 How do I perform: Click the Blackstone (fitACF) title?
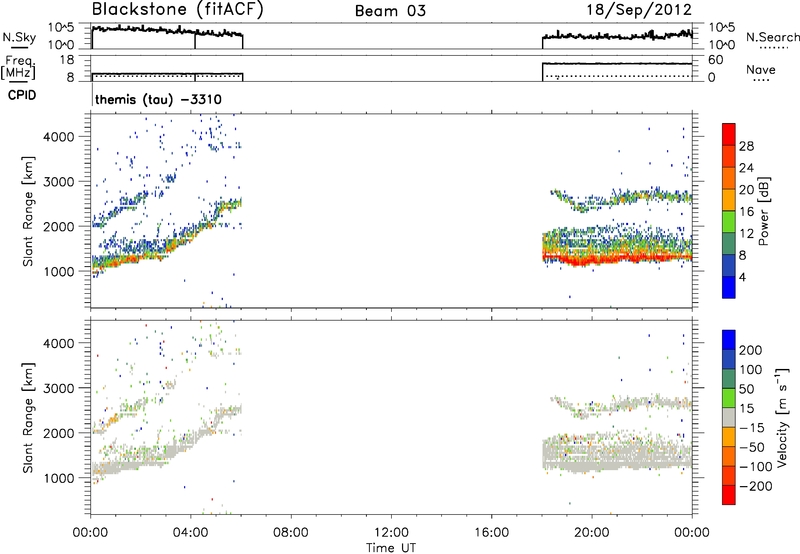[x=177, y=10]
